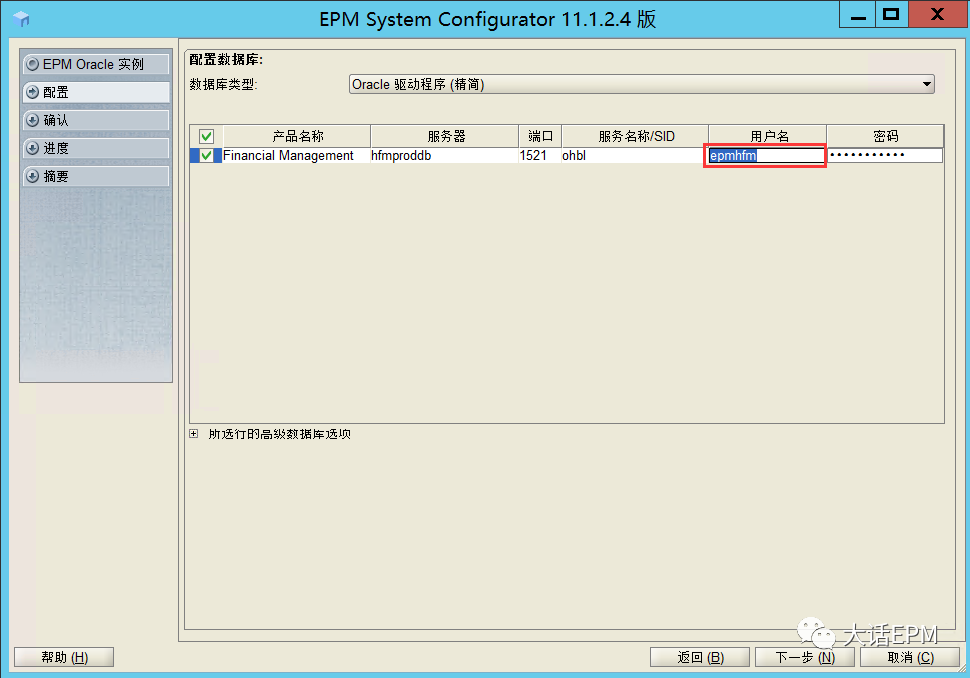Click the 服务名称/SID column header
The height and width of the screenshot is (678, 970).
click(x=635, y=136)
